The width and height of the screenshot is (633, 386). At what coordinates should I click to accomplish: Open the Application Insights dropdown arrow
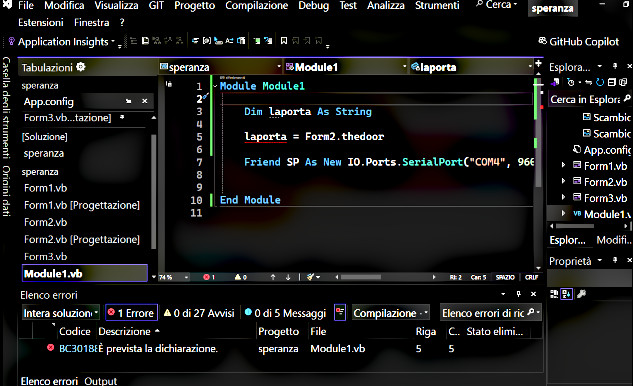[113, 42]
